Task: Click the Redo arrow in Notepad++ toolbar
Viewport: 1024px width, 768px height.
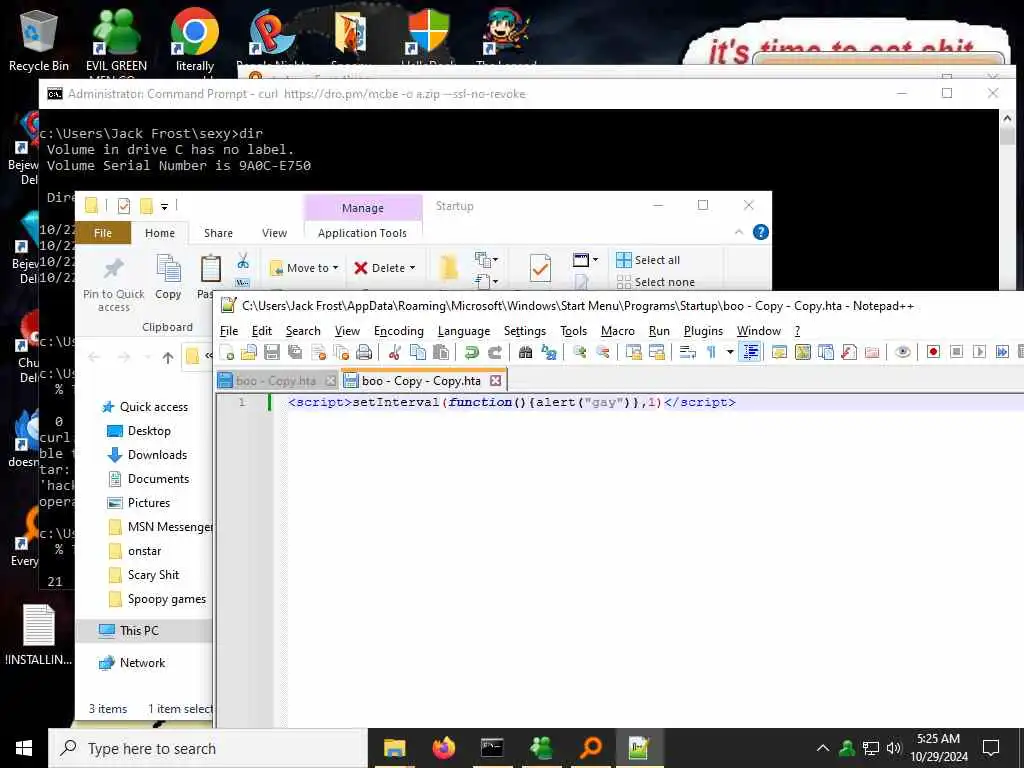Action: [494, 353]
